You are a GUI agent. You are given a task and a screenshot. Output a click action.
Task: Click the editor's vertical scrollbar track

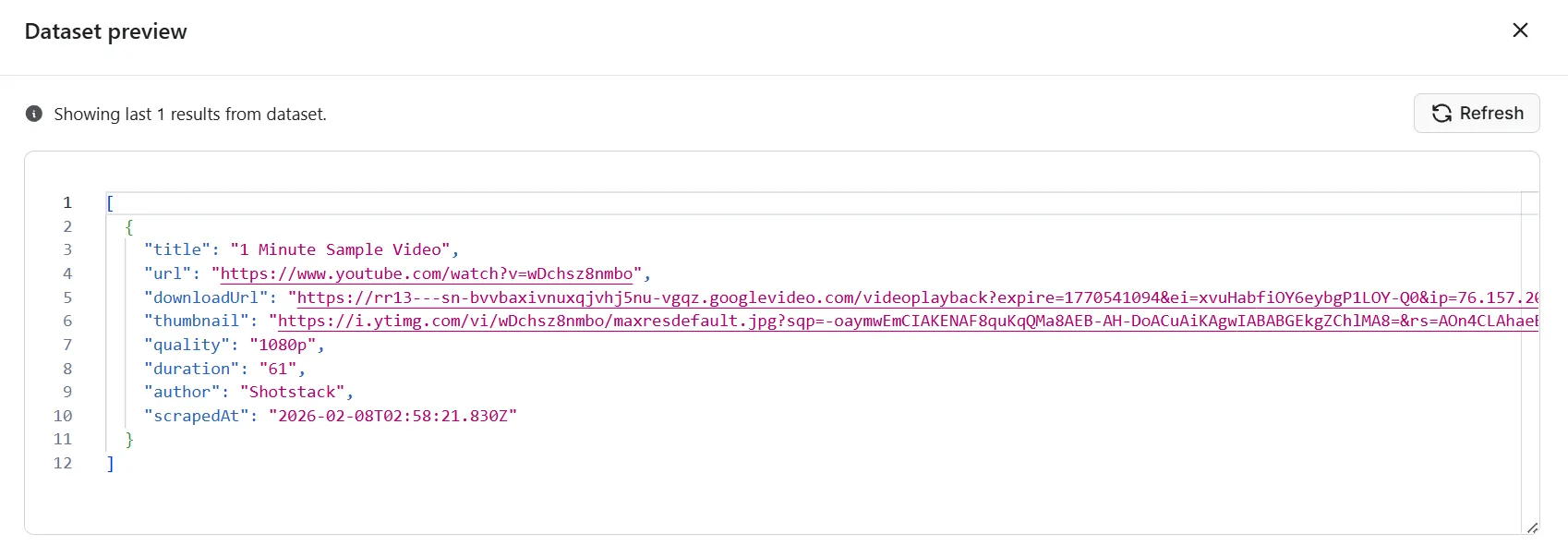point(1529,370)
